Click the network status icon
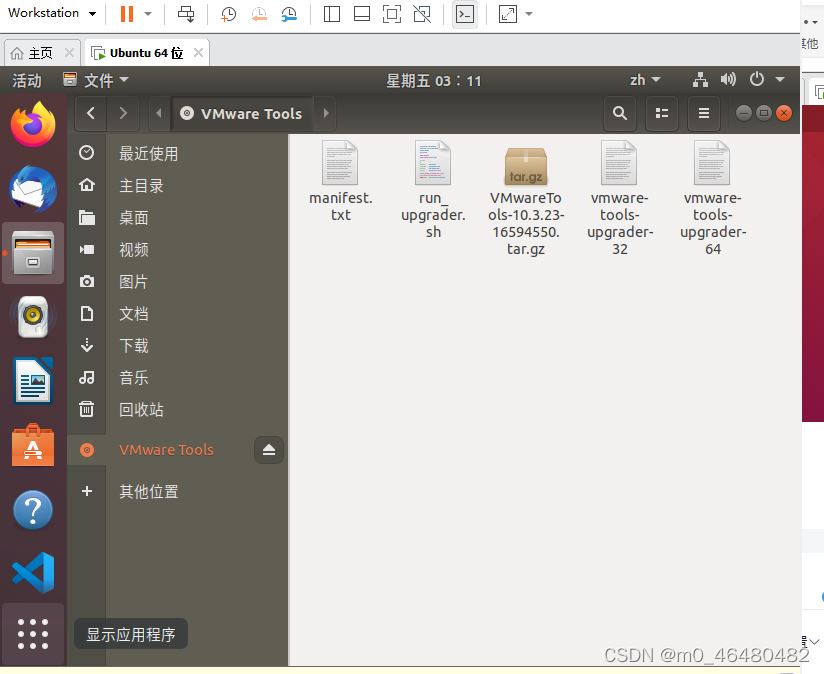The width and height of the screenshot is (824, 674). coord(700,80)
